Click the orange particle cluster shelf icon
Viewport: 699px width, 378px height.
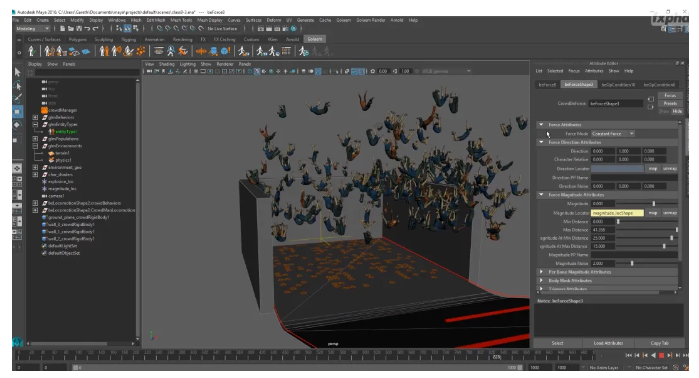[x=140, y=51]
